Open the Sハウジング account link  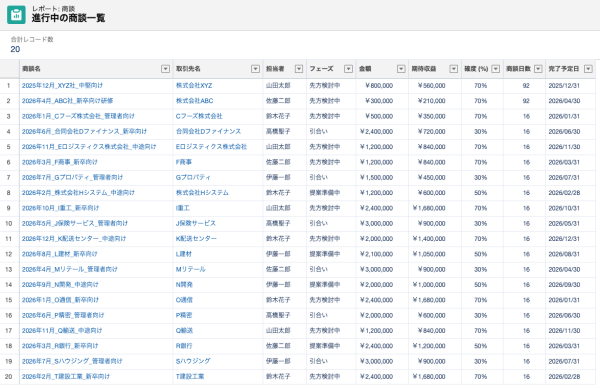click(x=193, y=361)
